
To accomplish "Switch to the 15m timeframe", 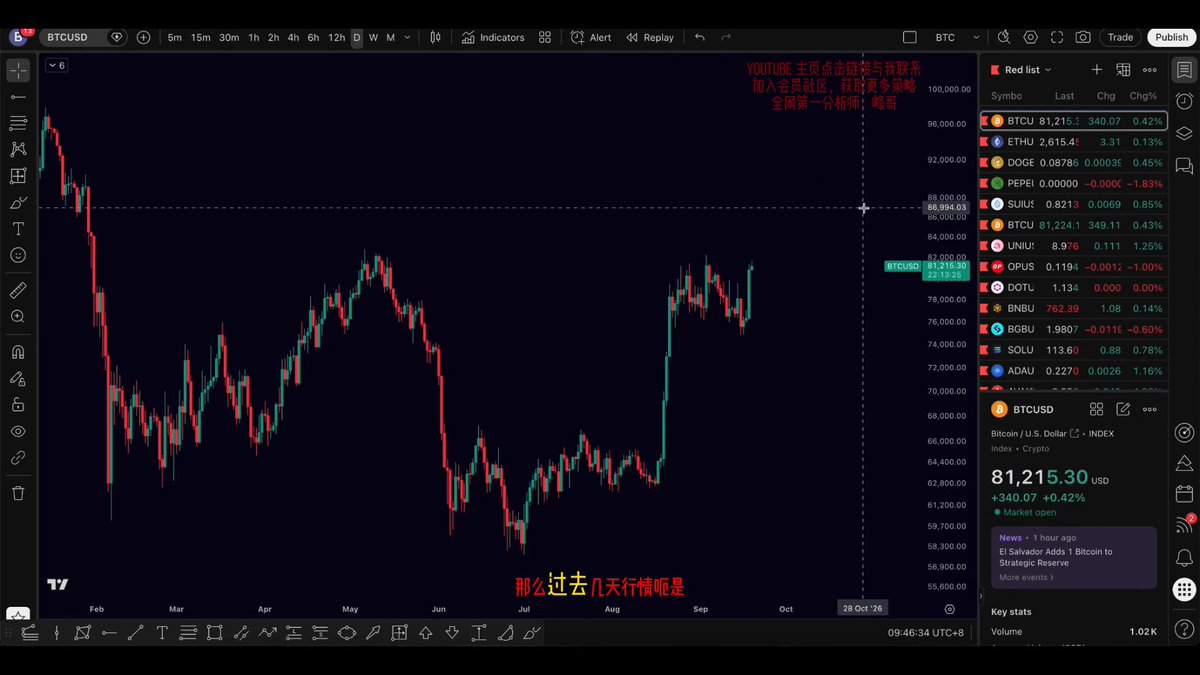I will (x=201, y=37).
